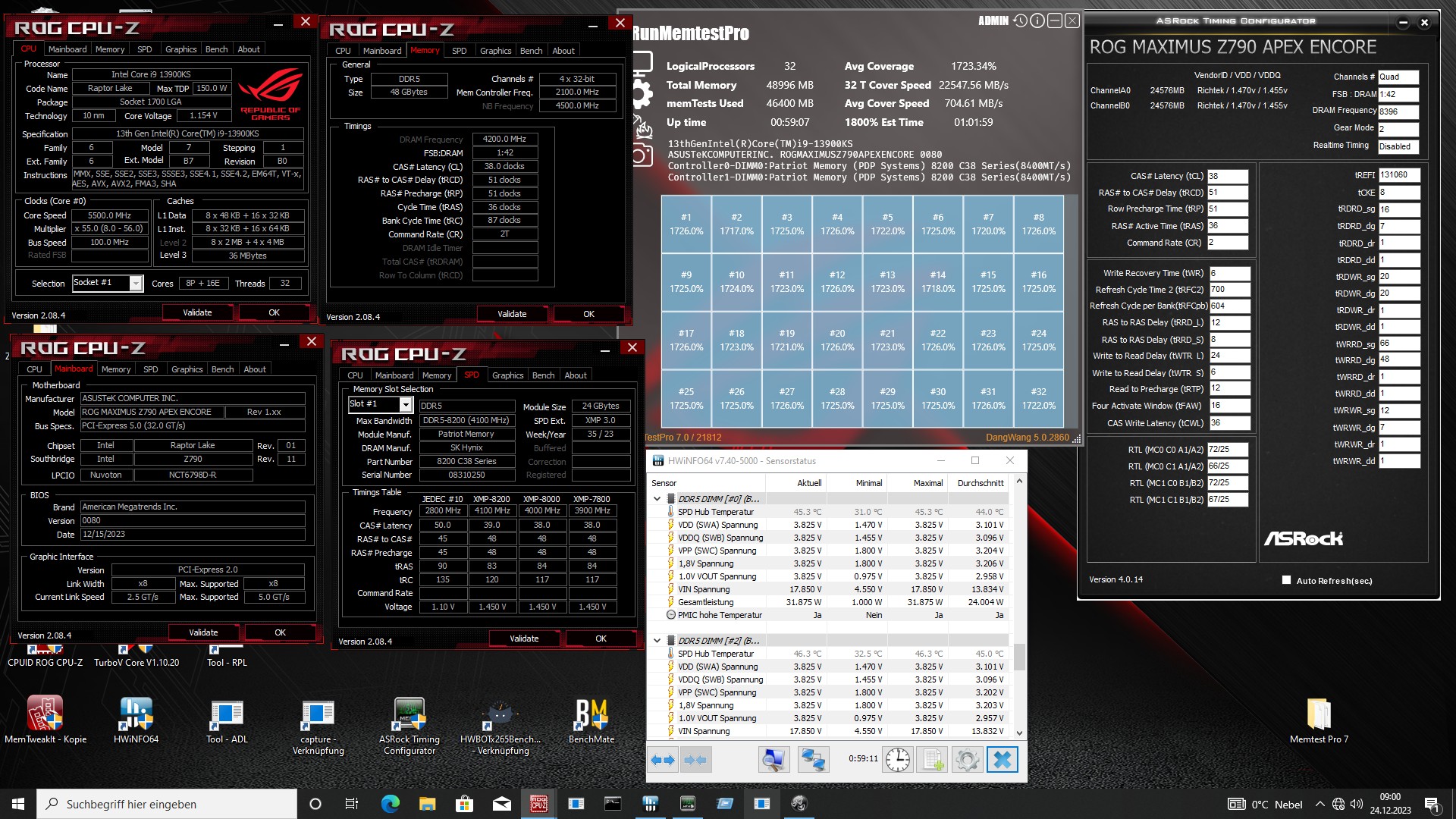The height and width of the screenshot is (819, 1456).
Task: Click HWiNFO log file add icon
Action: [x=933, y=760]
